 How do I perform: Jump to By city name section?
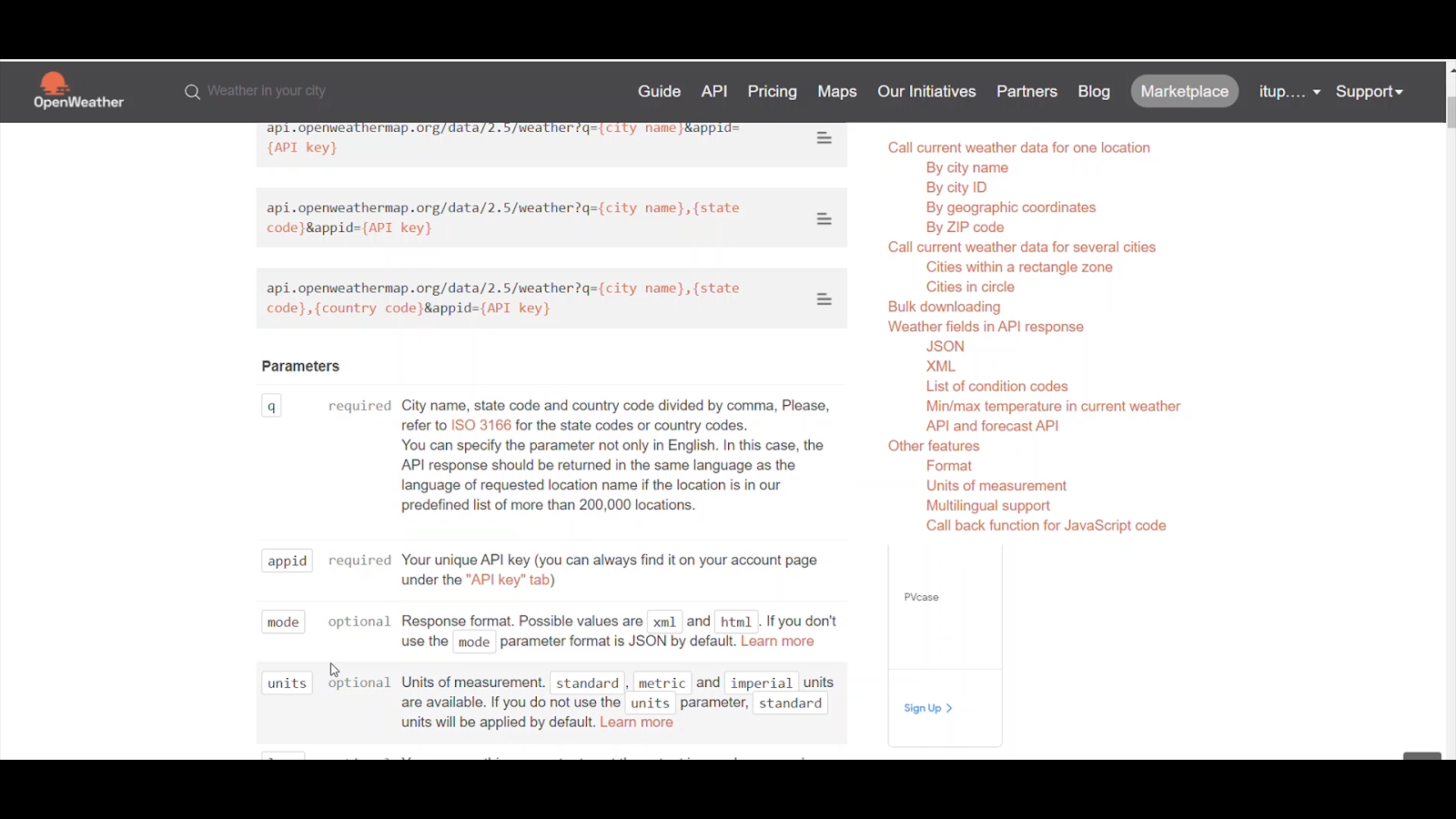pyautogui.click(x=967, y=168)
